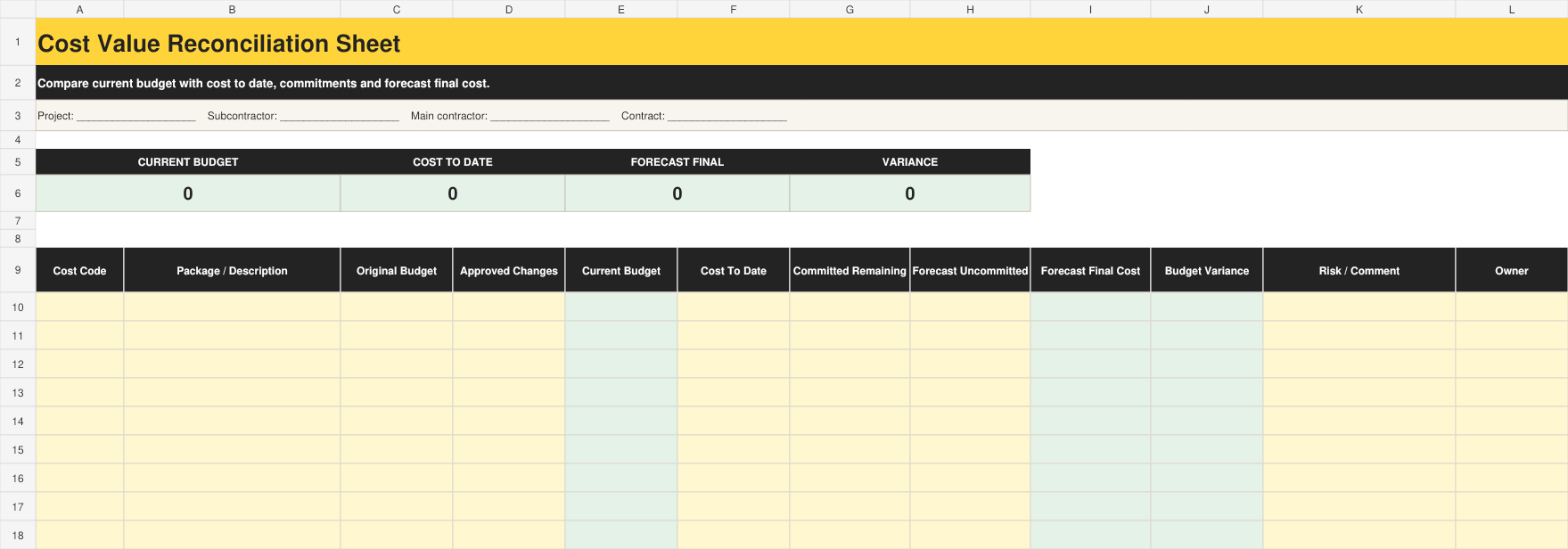Click the Committed Remaining cell in row 16
This screenshot has height=549, width=1568.
(850, 478)
